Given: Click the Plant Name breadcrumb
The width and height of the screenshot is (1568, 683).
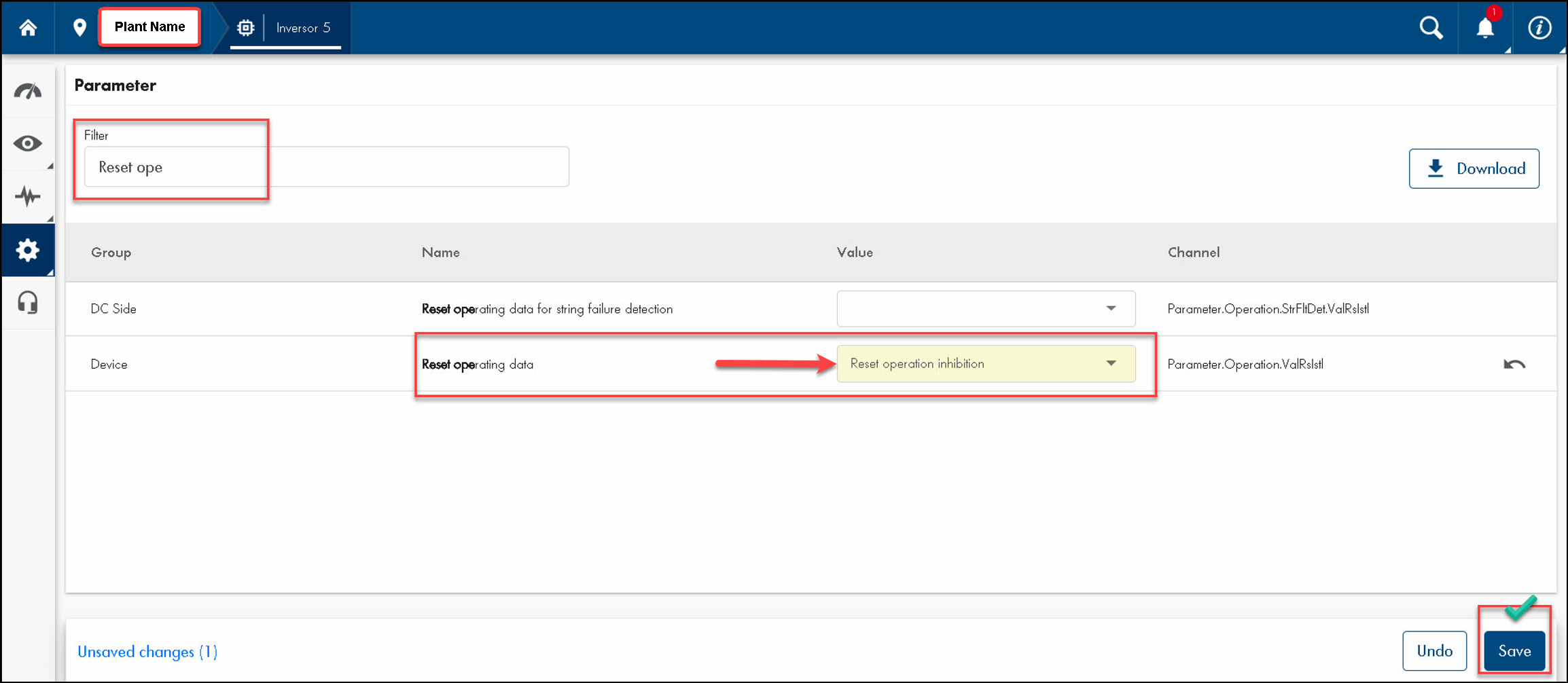Looking at the screenshot, I should (x=149, y=27).
